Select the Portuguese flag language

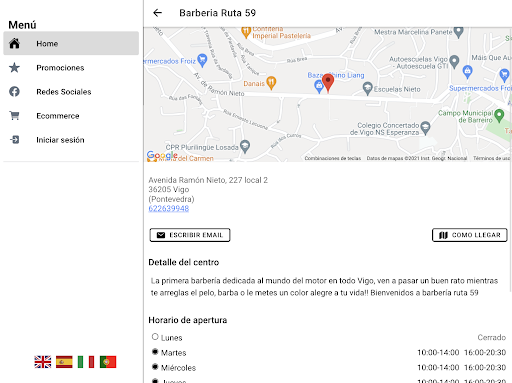[108, 362]
